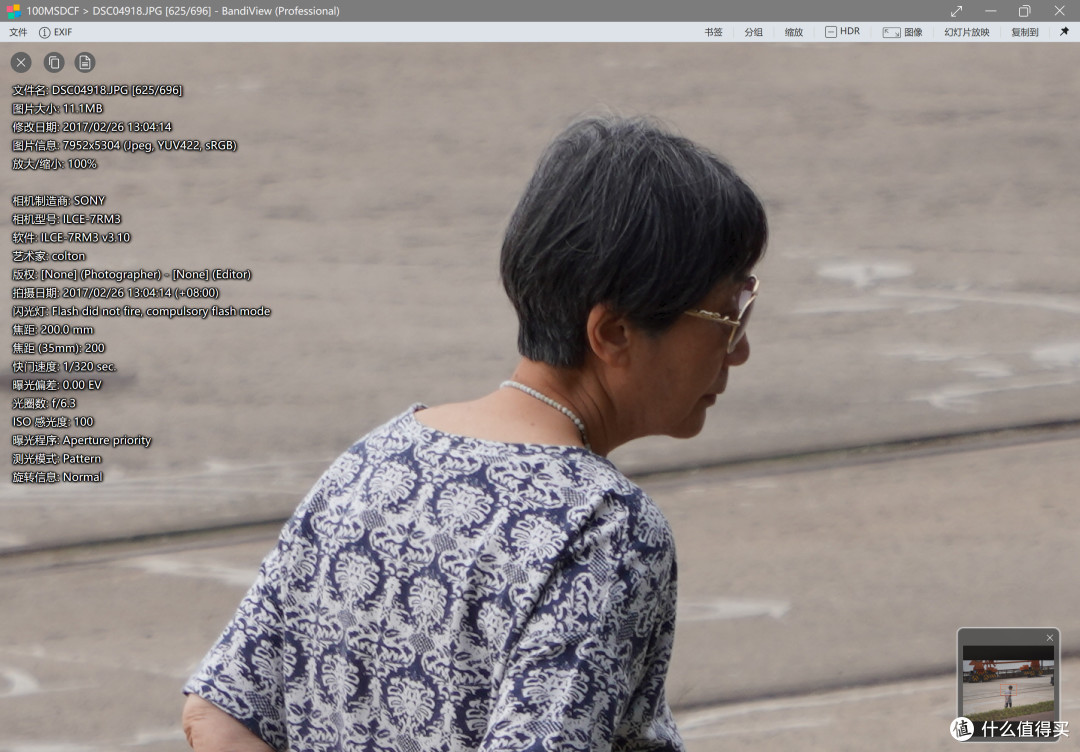Close the EXIF info overlay
The height and width of the screenshot is (752, 1080).
pos(21,63)
